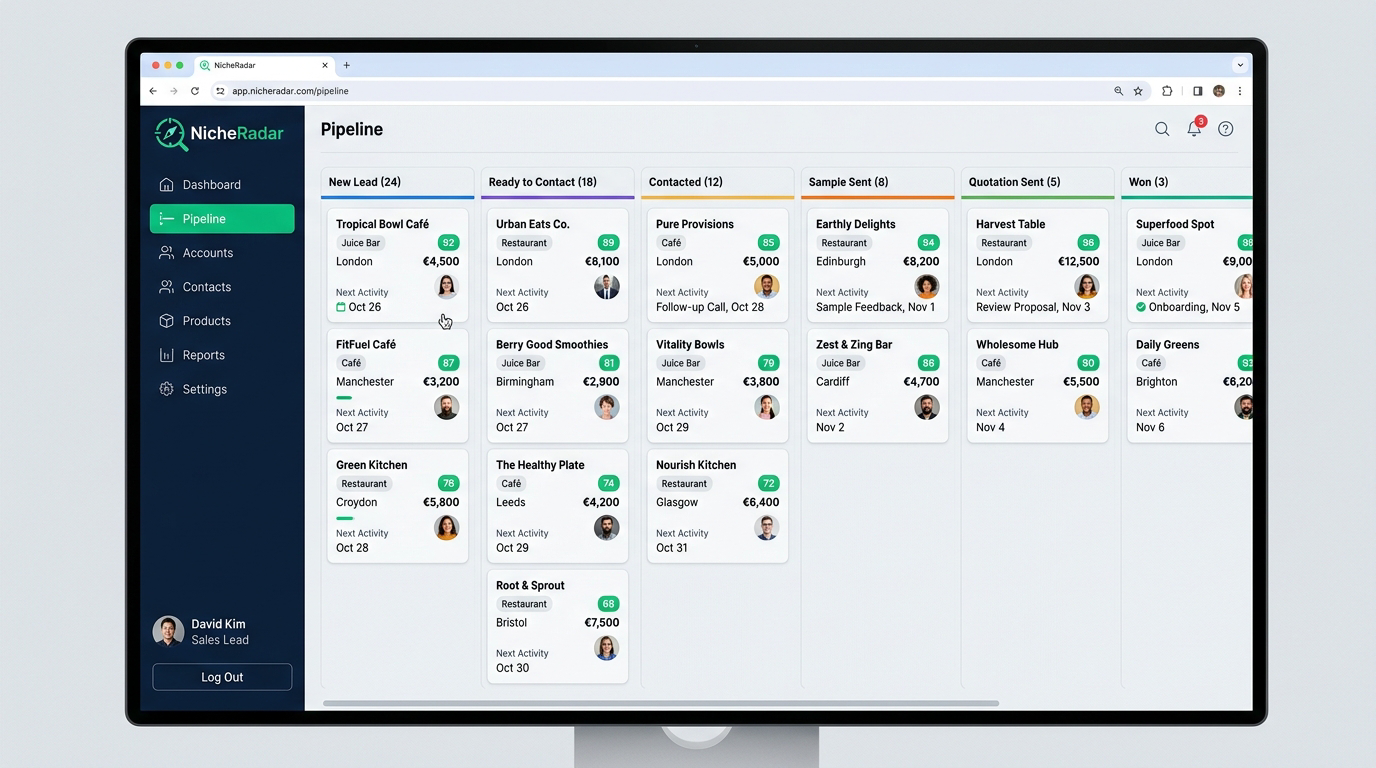This screenshot has width=1376, height=768.
Task: Click the green check beside Onboarding, Nov 5
Action: (1141, 307)
